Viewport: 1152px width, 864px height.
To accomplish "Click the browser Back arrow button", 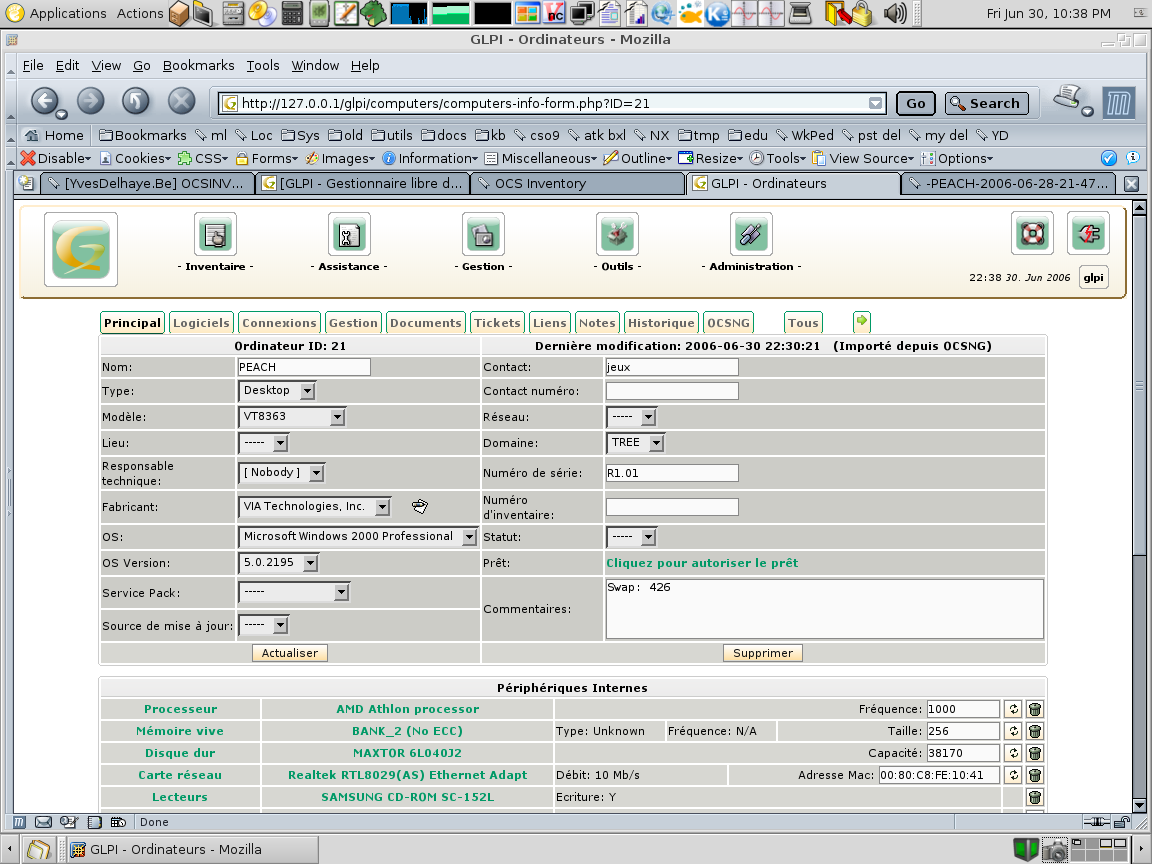I will tap(46, 101).
